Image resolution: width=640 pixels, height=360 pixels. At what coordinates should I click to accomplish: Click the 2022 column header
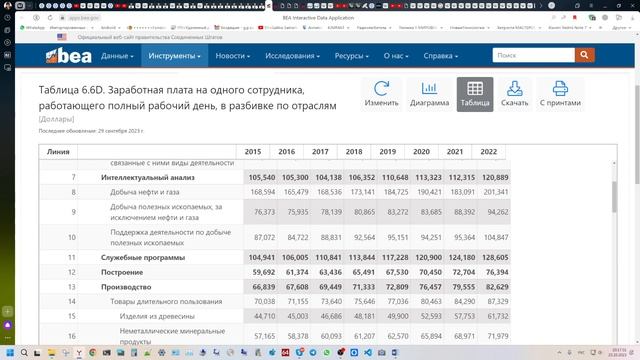click(x=489, y=151)
